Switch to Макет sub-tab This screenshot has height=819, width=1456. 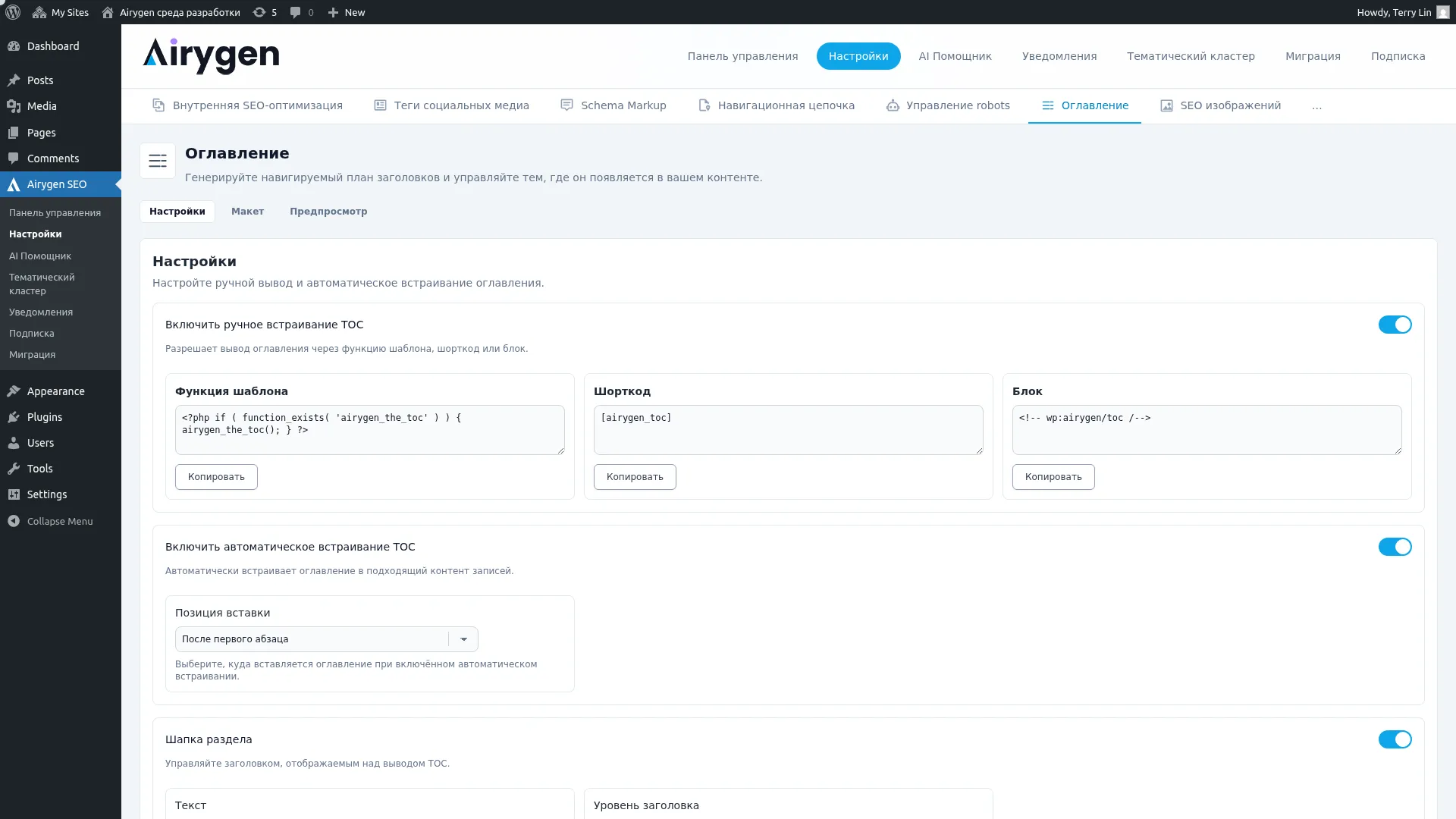(x=247, y=212)
